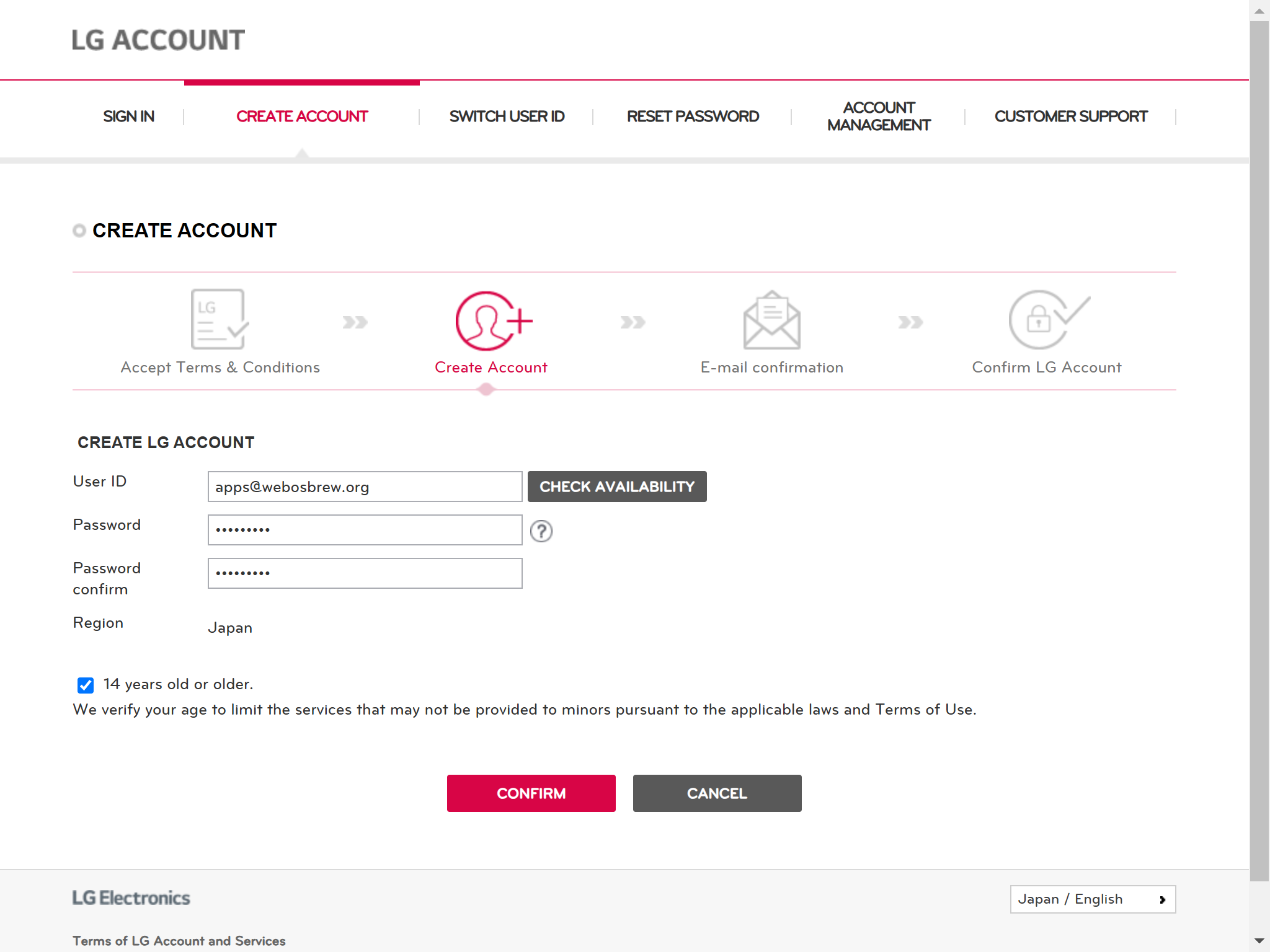1270x952 pixels.
Task: Click the Accept Terms & Conditions step icon
Action: 220,319
